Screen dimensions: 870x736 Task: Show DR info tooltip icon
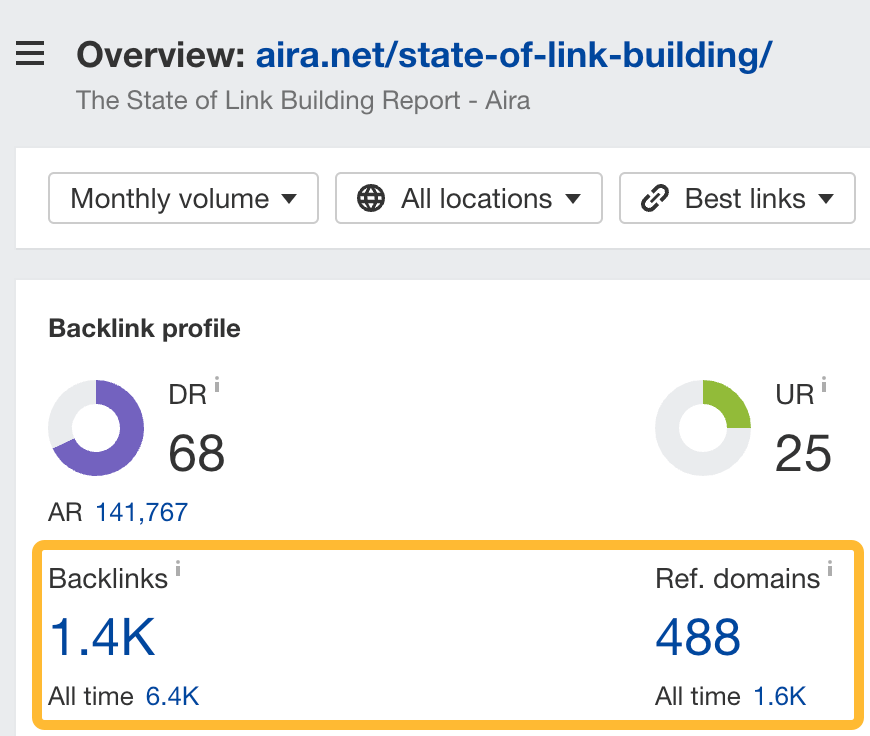(217, 384)
